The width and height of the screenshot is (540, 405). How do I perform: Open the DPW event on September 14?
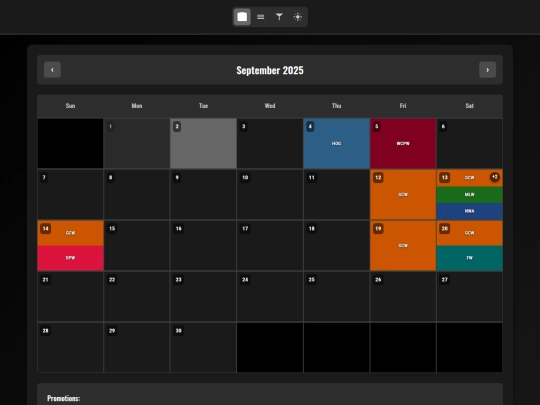click(x=70, y=258)
